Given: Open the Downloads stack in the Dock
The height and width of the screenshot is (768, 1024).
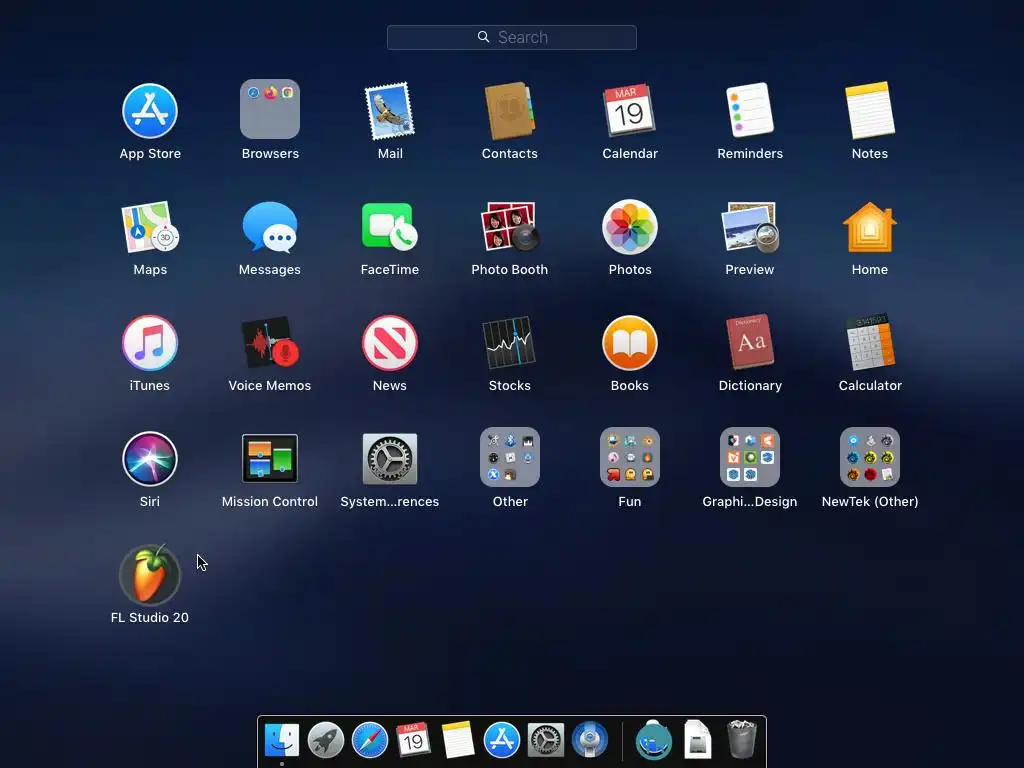Looking at the screenshot, I should click(653, 741).
